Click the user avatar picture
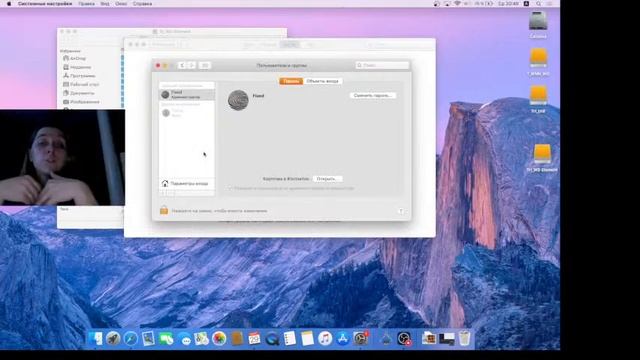Screen dimensions: 640x360 pos(238,100)
